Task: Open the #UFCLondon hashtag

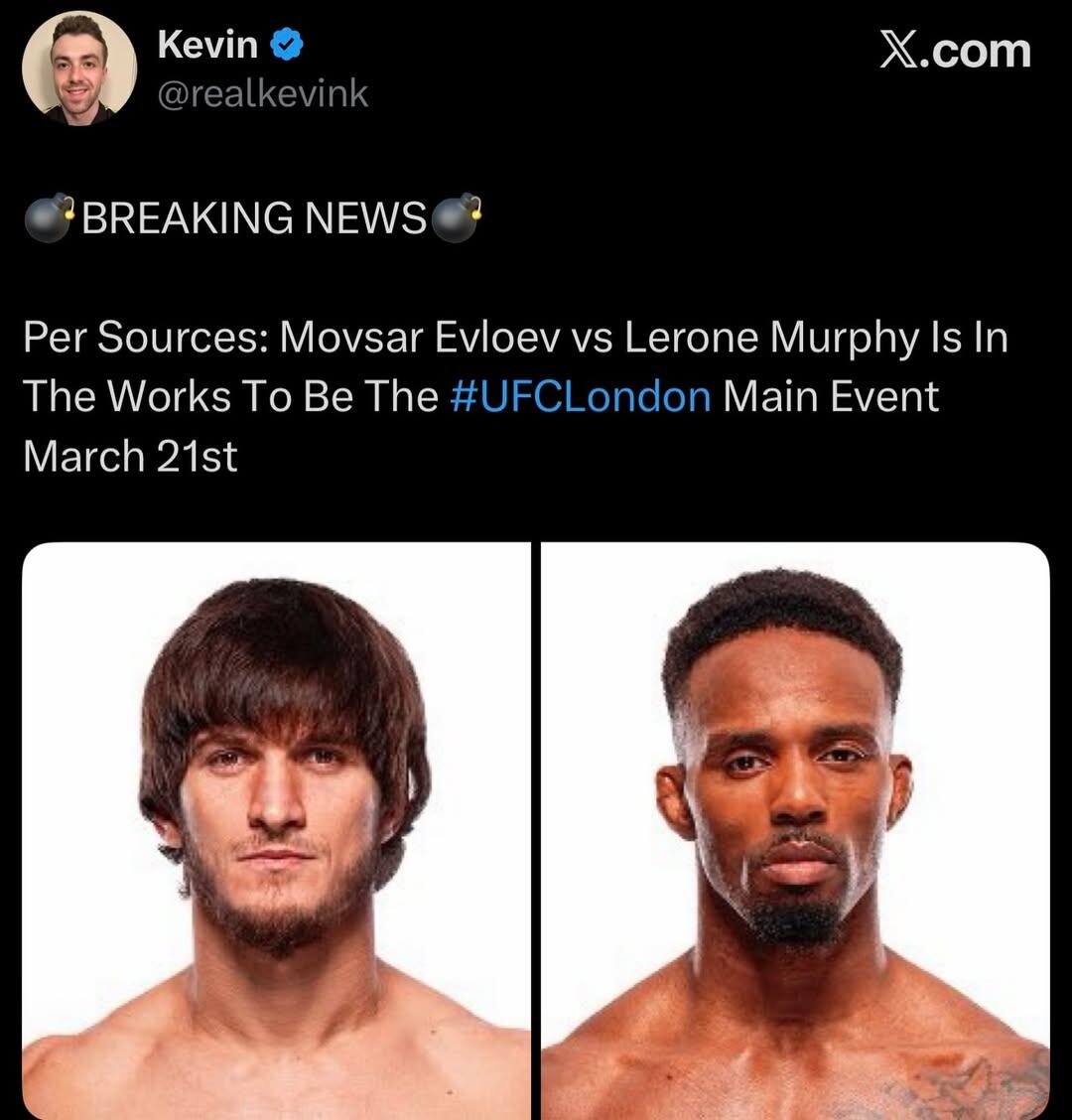Action: pyautogui.click(x=580, y=396)
